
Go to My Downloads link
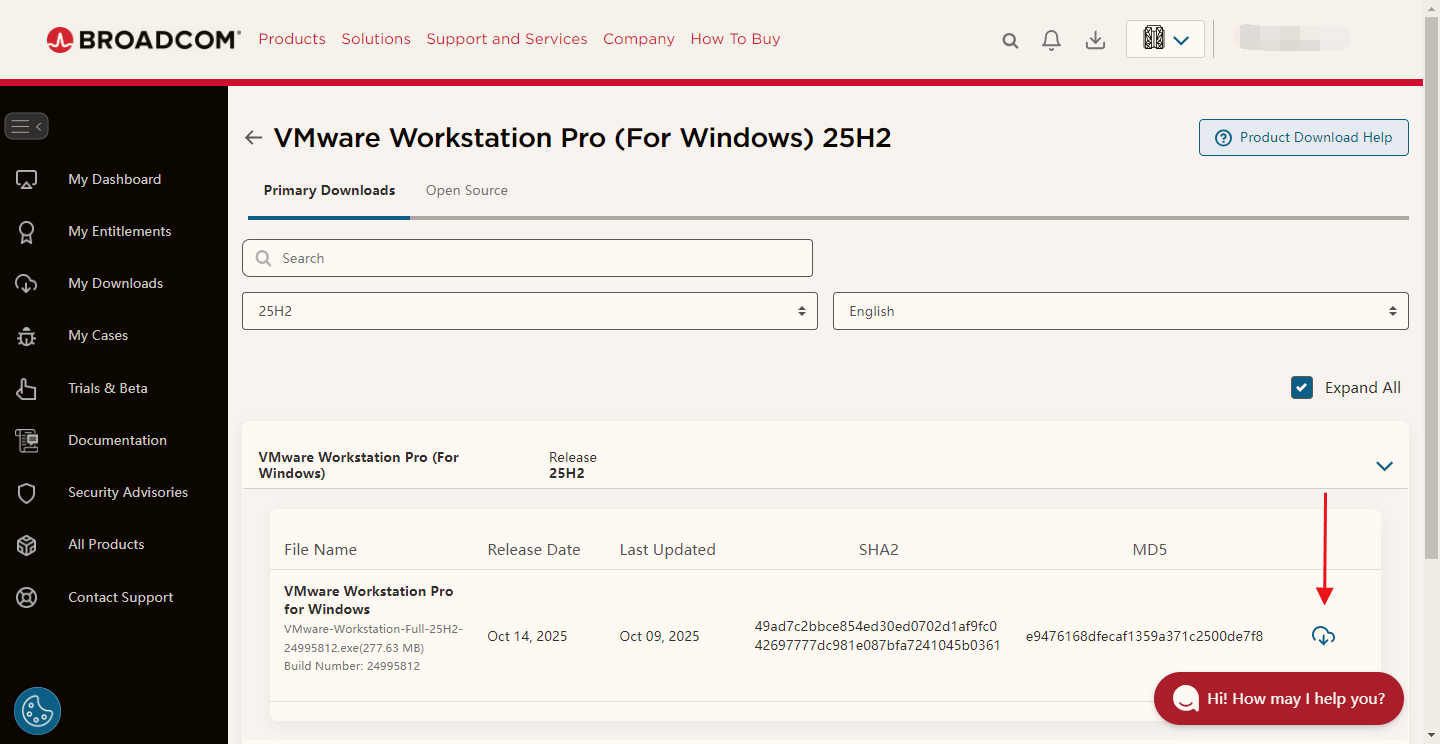tap(116, 284)
